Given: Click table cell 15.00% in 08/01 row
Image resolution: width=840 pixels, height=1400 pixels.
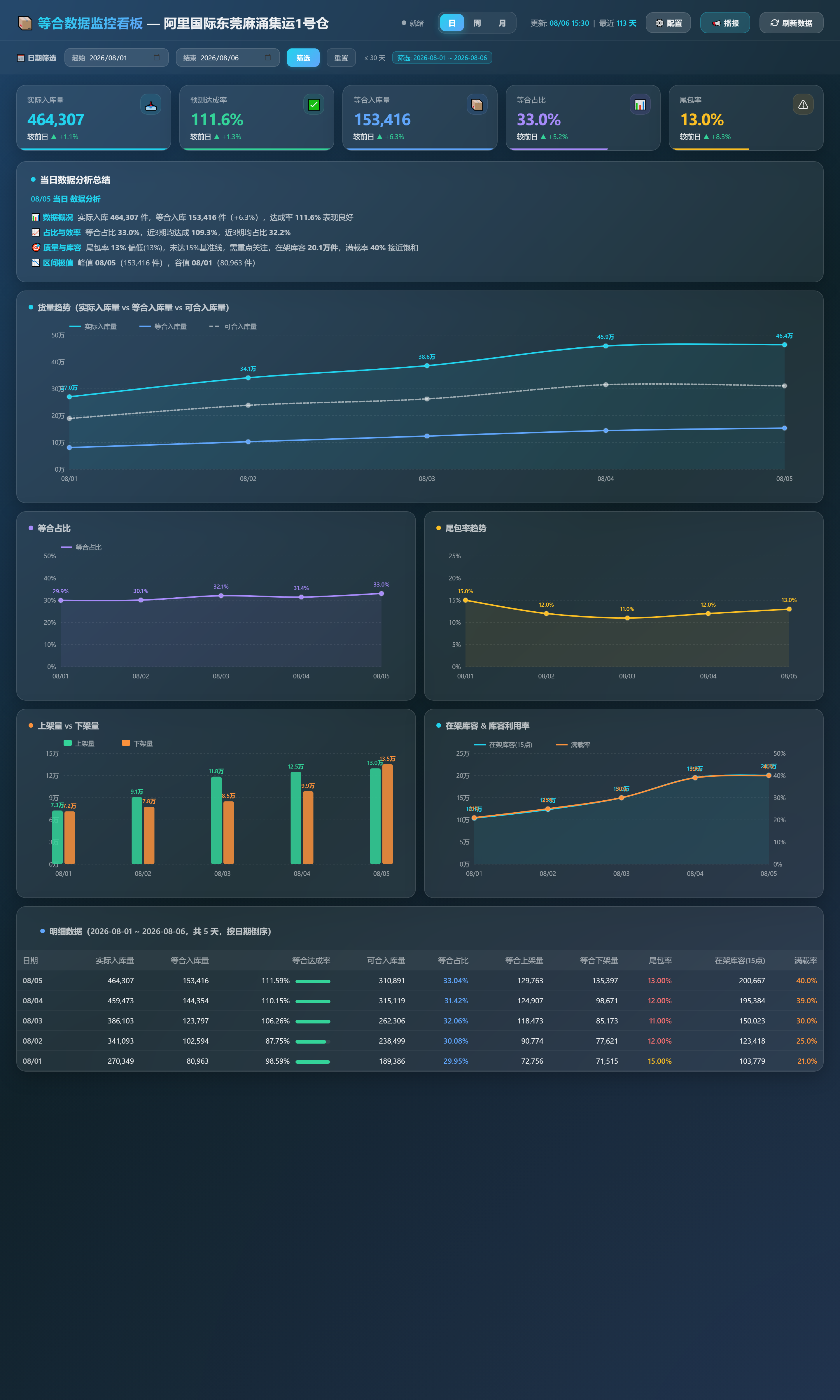Looking at the screenshot, I should coord(659,1061).
